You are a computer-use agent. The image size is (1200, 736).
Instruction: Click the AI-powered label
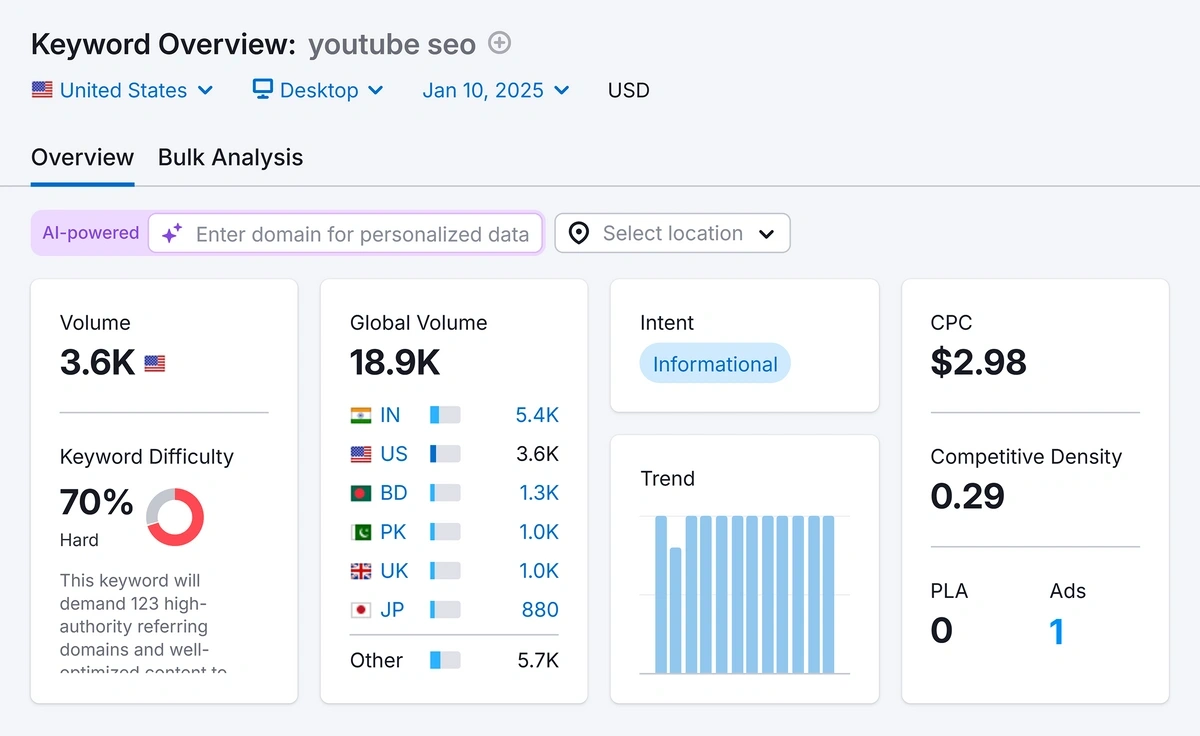[90, 233]
